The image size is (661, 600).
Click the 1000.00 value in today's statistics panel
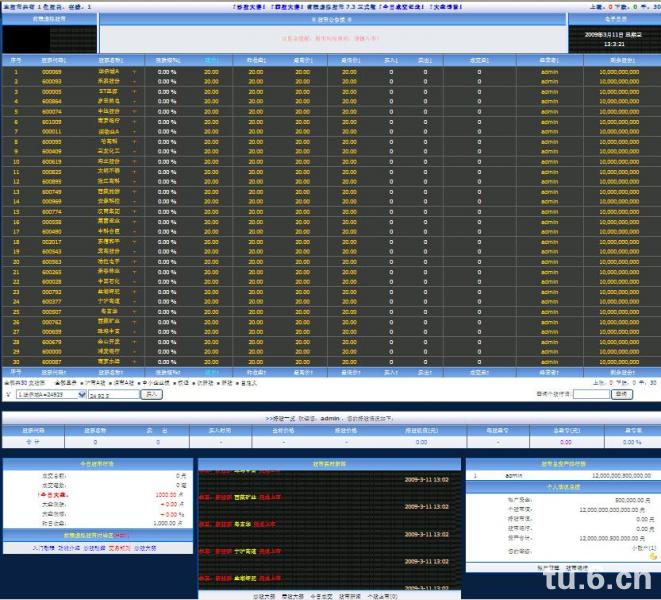click(166, 495)
